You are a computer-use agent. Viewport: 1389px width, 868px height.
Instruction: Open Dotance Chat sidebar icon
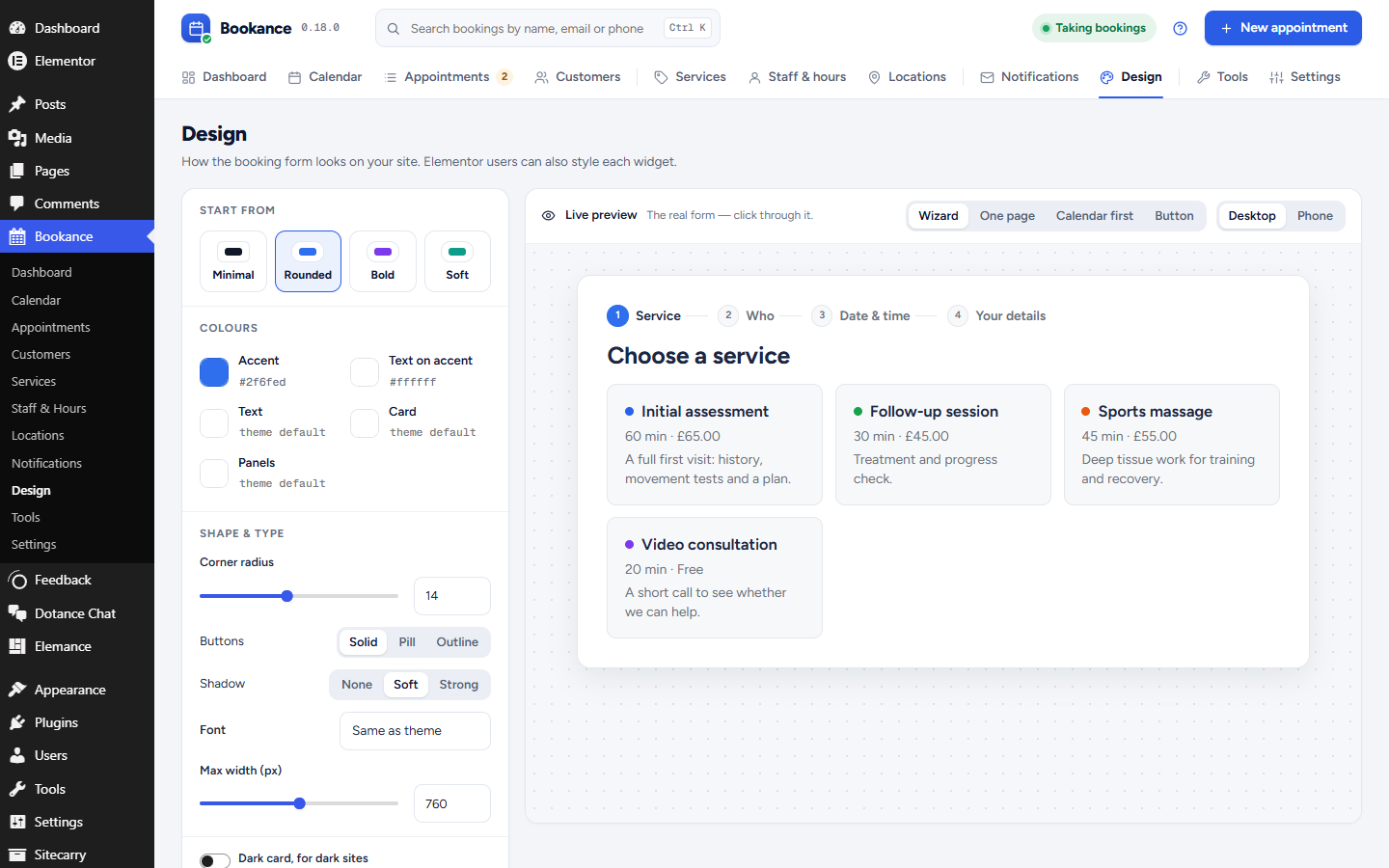17,613
